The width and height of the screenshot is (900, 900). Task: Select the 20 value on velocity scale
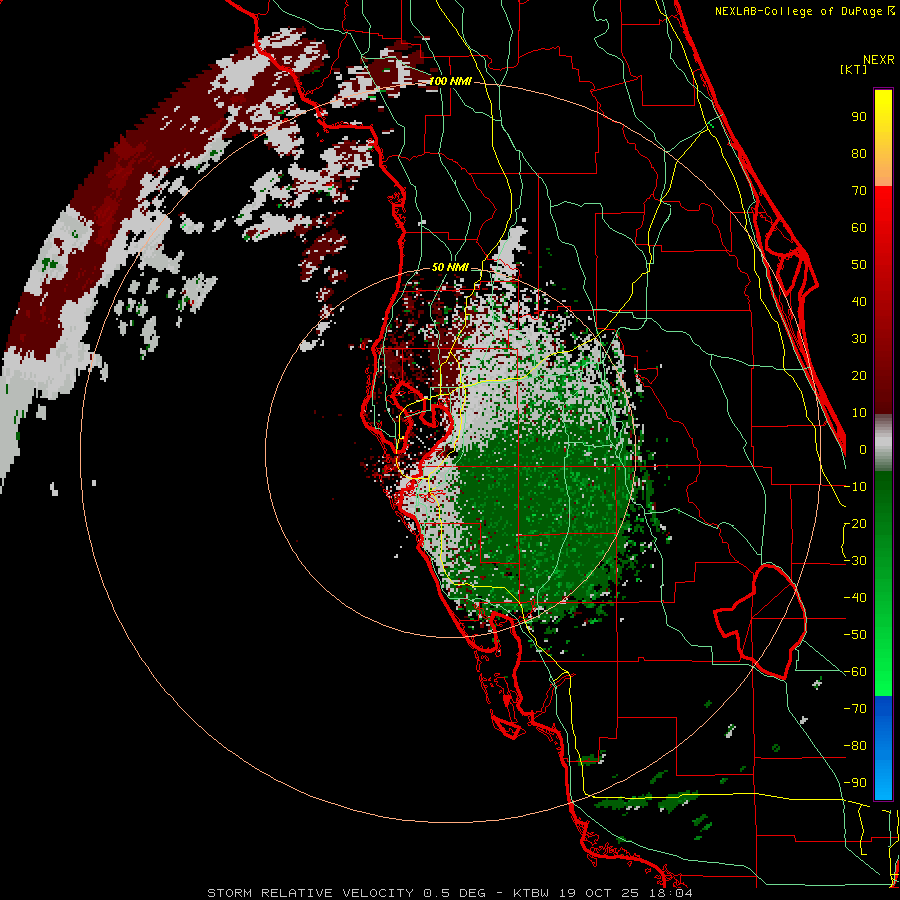(859, 376)
